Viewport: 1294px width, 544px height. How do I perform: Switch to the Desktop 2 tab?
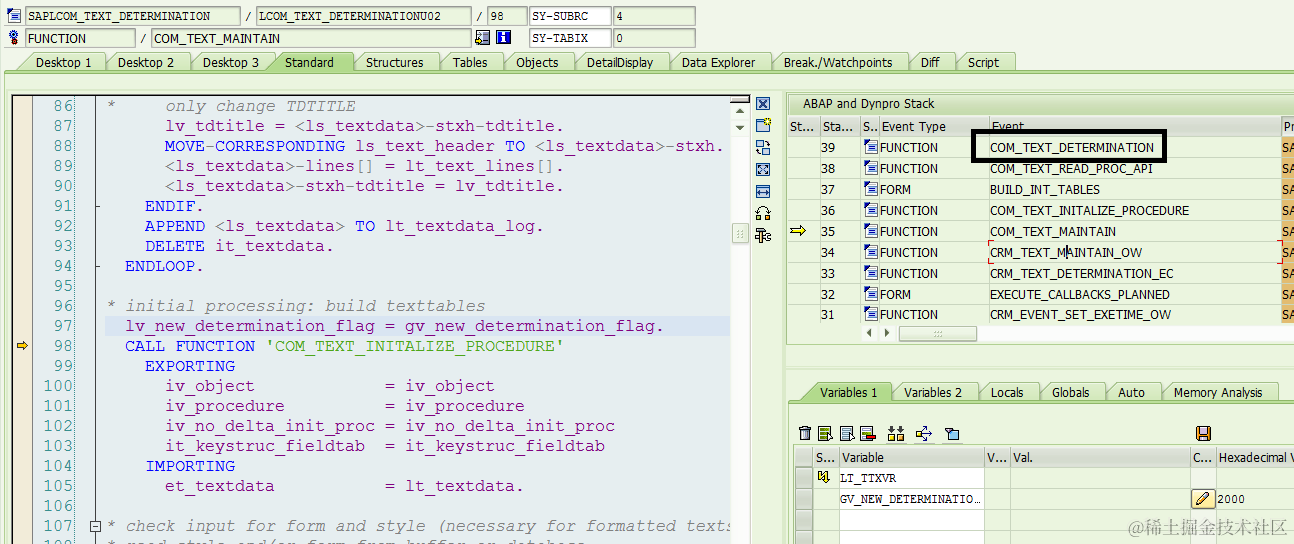click(146, 62)
